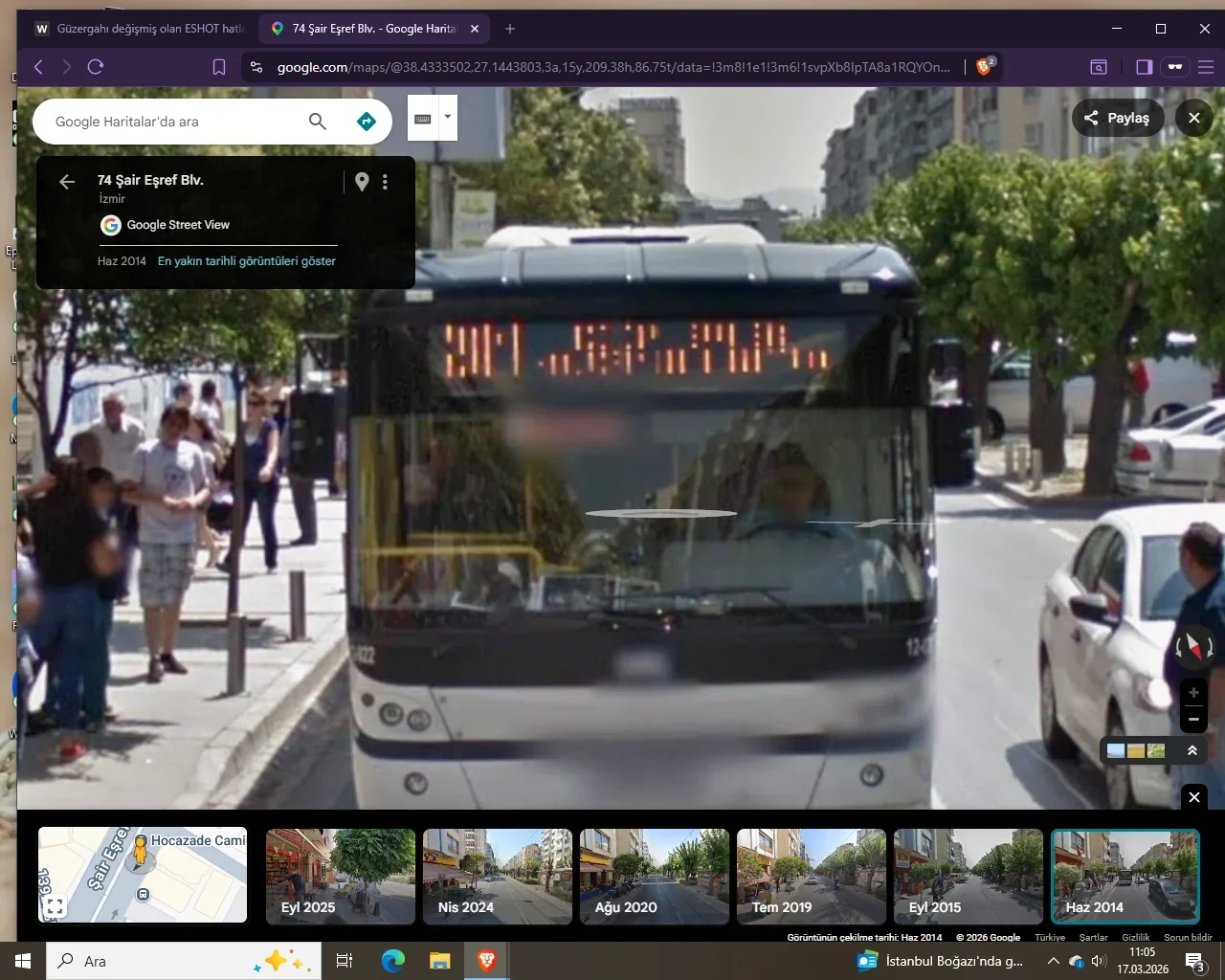Open a new browser tab
Image resolution: width=1225 pixels, height=980 pixels.
pos(510,29)
